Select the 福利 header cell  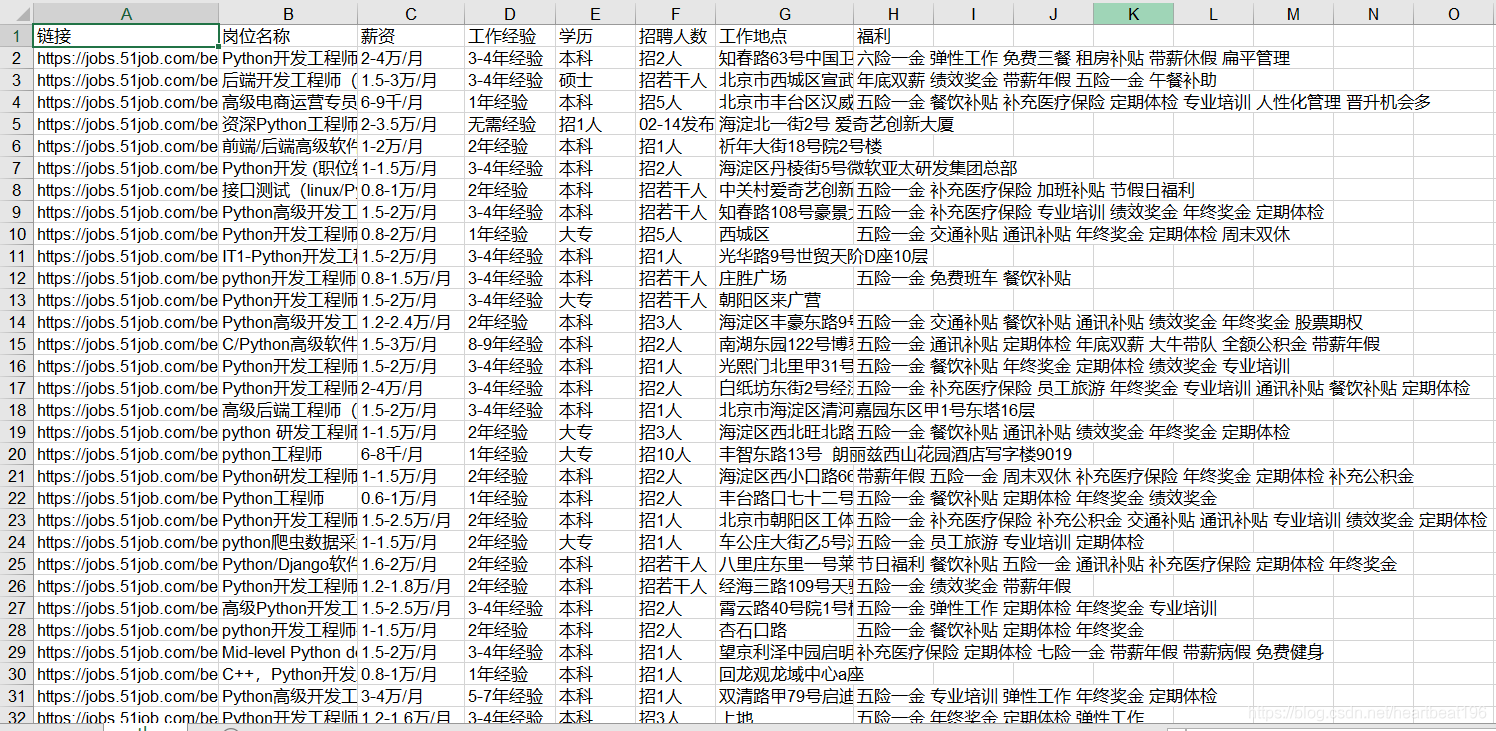[x=893, y=36]
